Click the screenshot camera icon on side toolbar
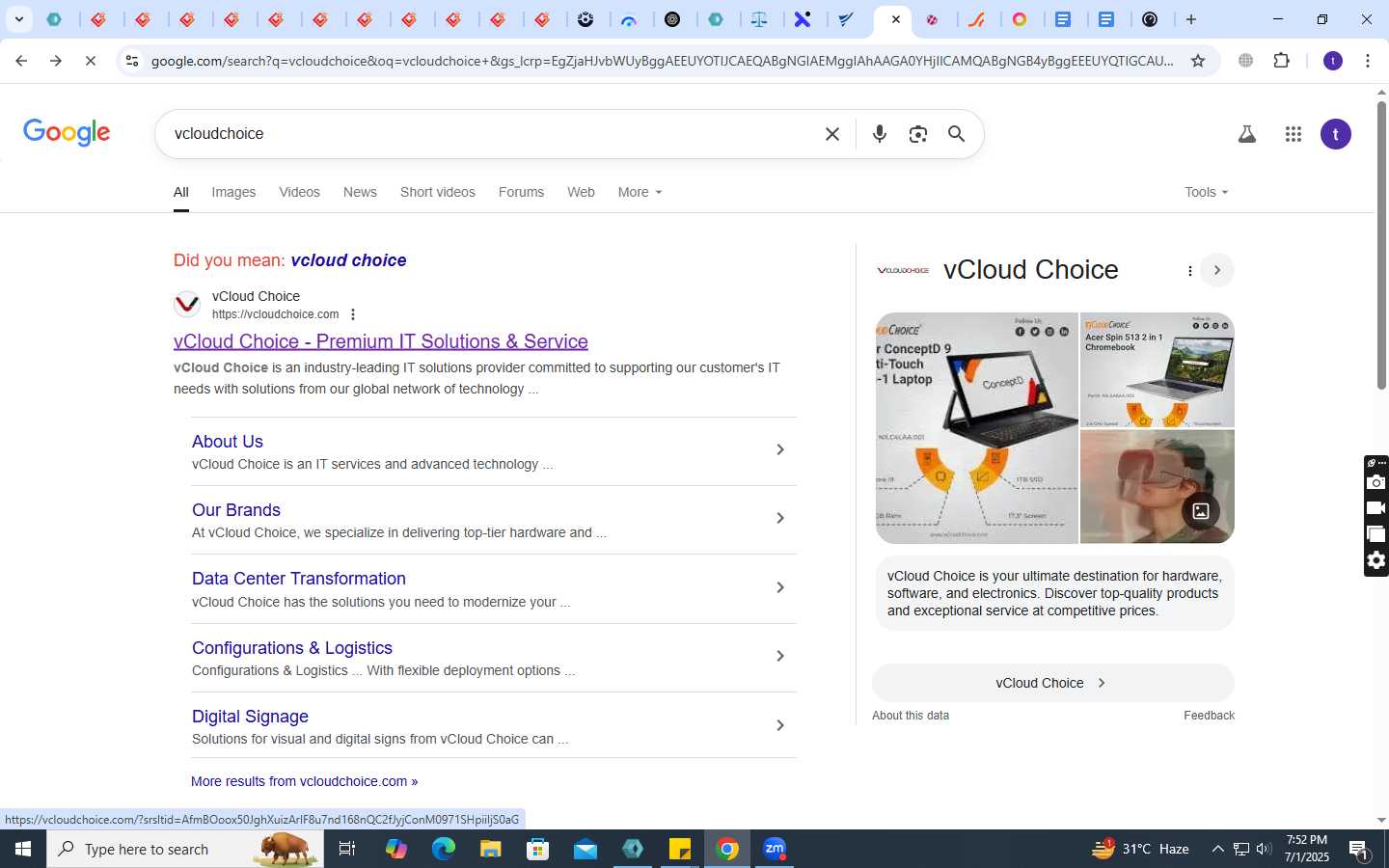The width and height of the screenshot is (1389, 868). 1376,482
